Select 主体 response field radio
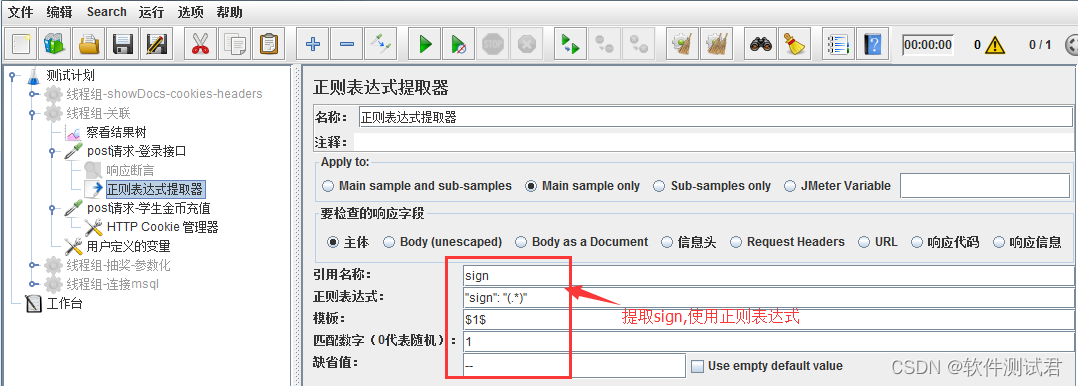This screenshot has width=1078, height=386. point(333,242)
